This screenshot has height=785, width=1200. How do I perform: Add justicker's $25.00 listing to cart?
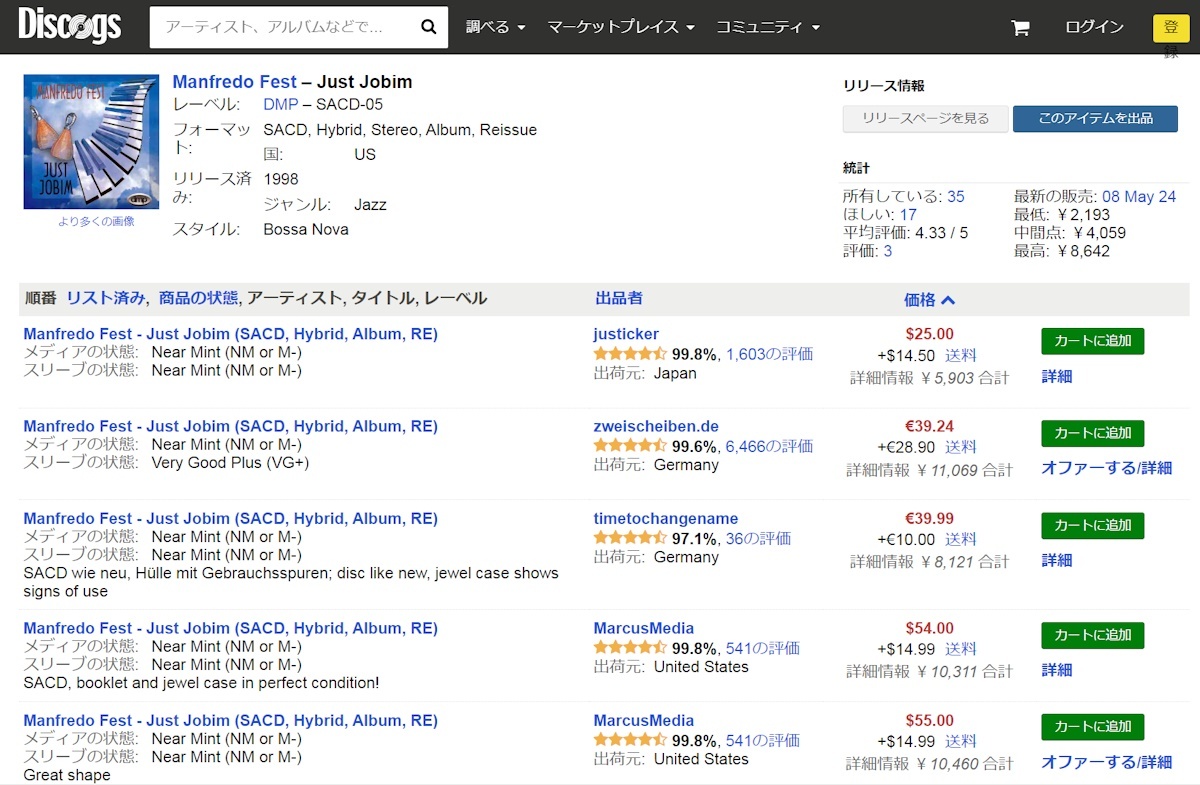click(1092, 341)
